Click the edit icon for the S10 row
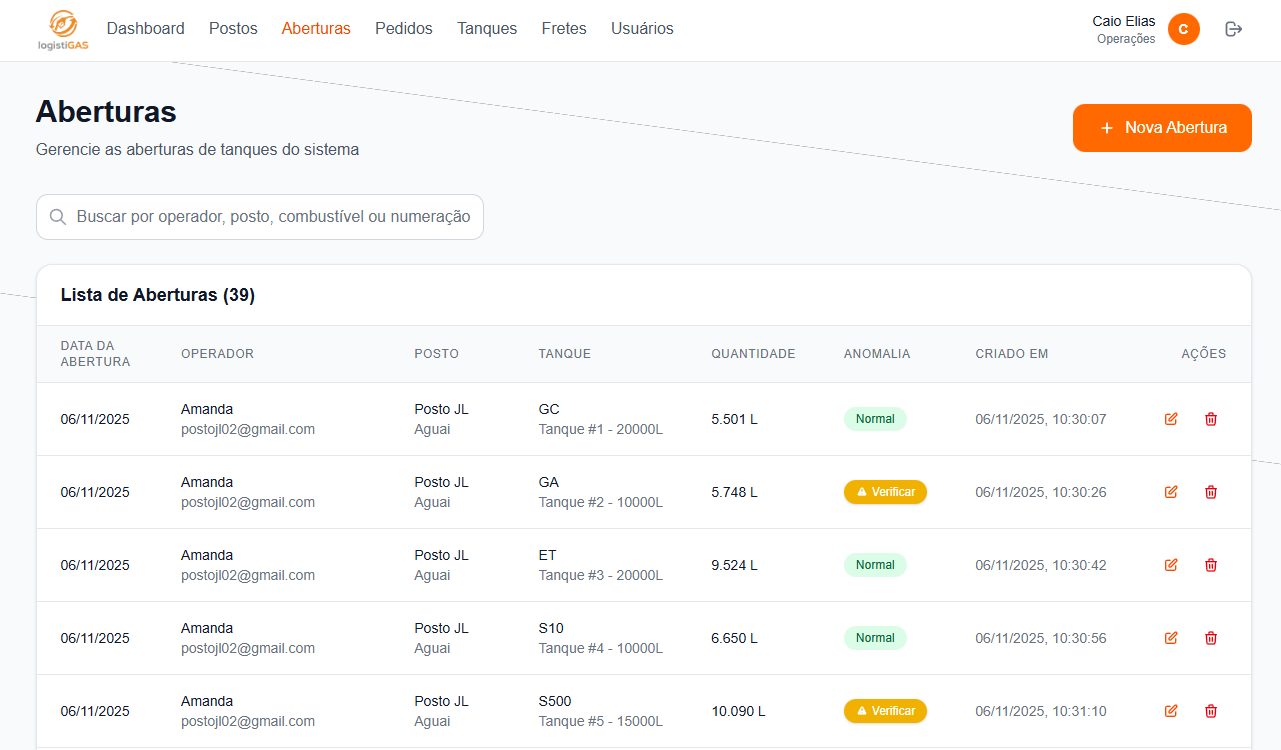1281x750 pixels. click(1171, 638)
